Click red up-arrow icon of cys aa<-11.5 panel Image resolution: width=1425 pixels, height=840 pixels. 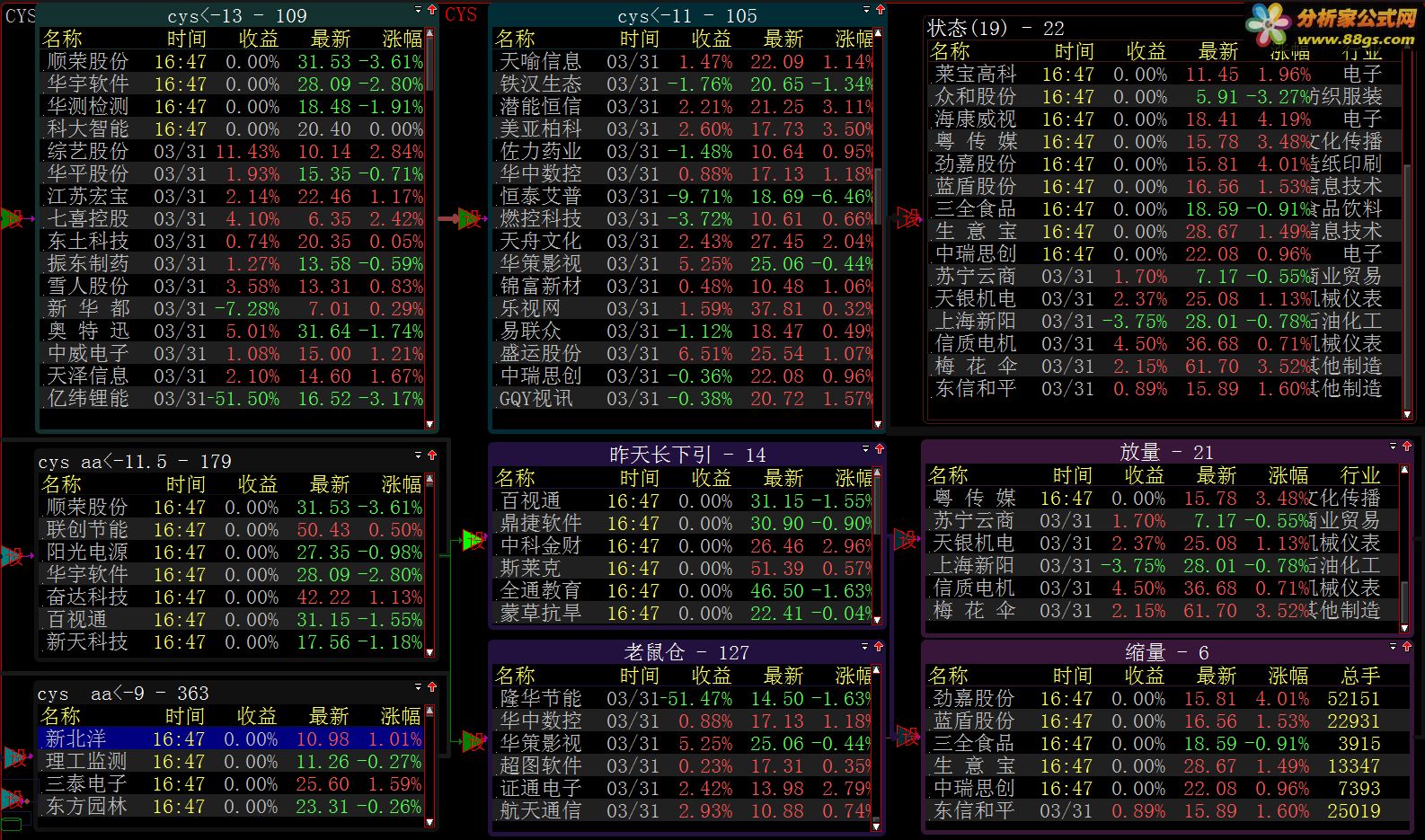point(432,455)
